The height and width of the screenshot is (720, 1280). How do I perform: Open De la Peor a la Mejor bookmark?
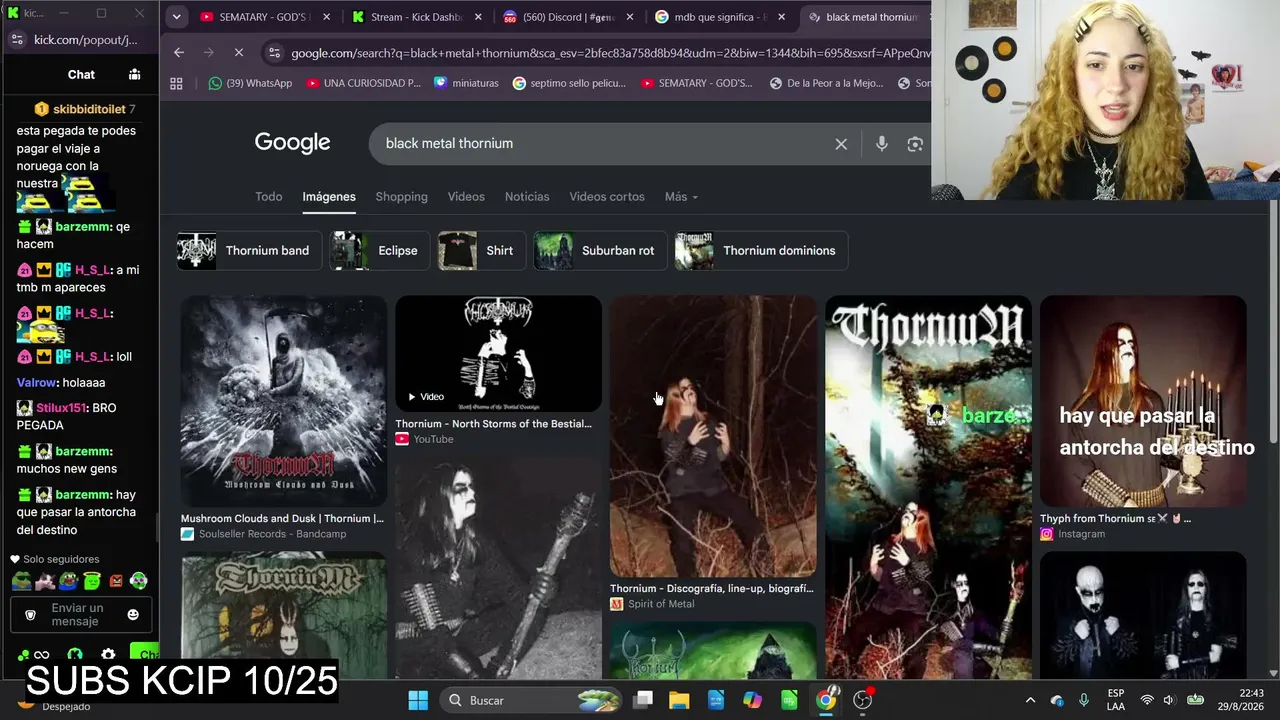point(825,83)
